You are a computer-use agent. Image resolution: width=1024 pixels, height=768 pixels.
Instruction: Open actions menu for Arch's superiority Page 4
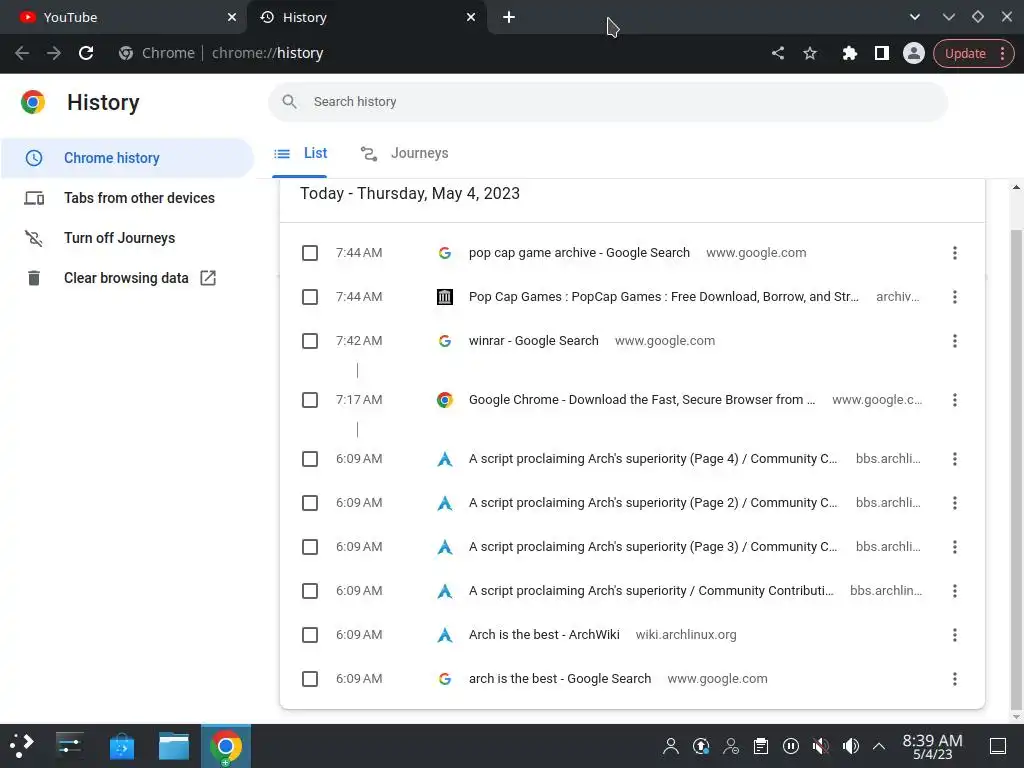[954, 459]
